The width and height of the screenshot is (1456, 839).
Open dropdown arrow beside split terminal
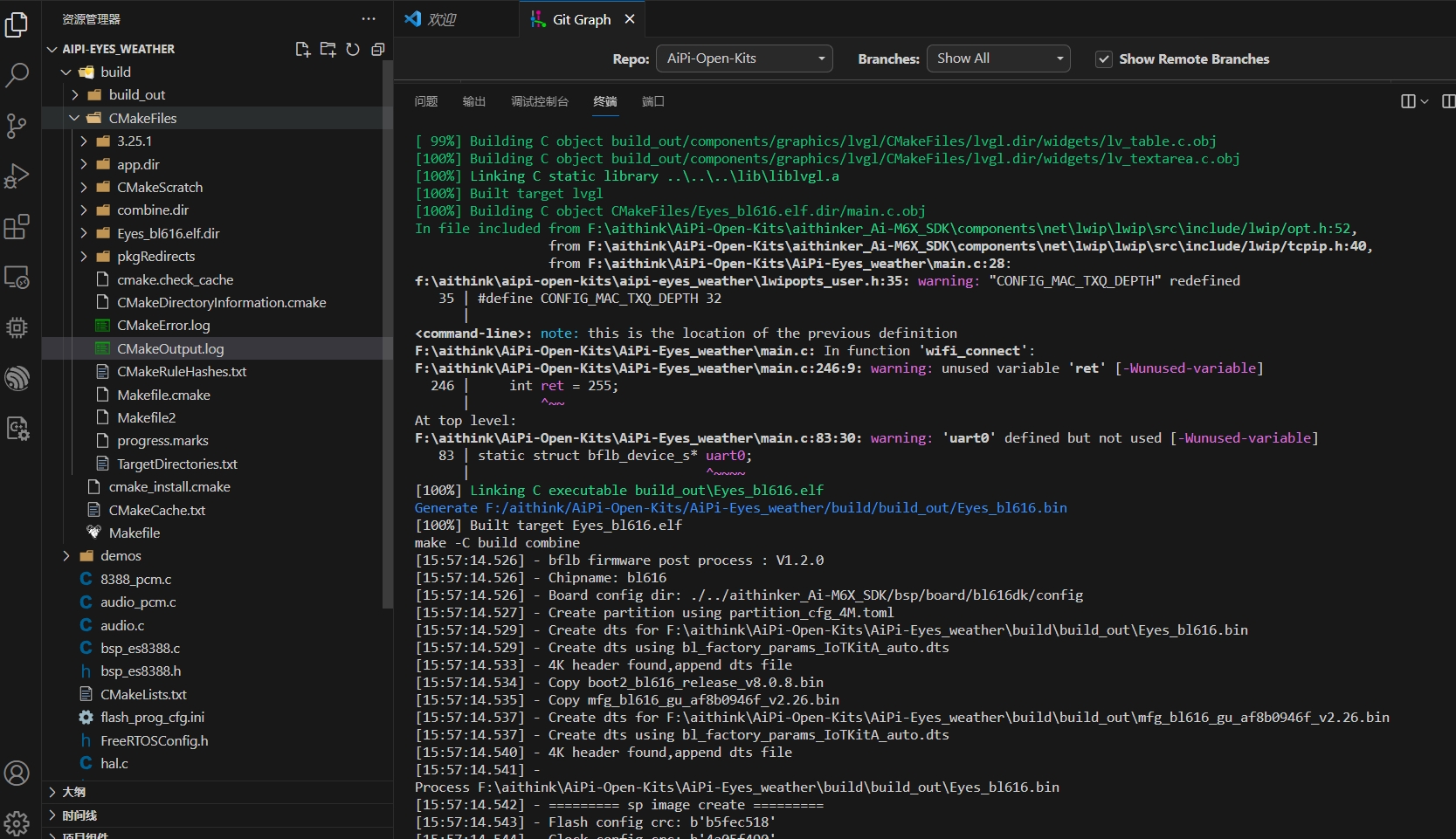[1425, 101]
